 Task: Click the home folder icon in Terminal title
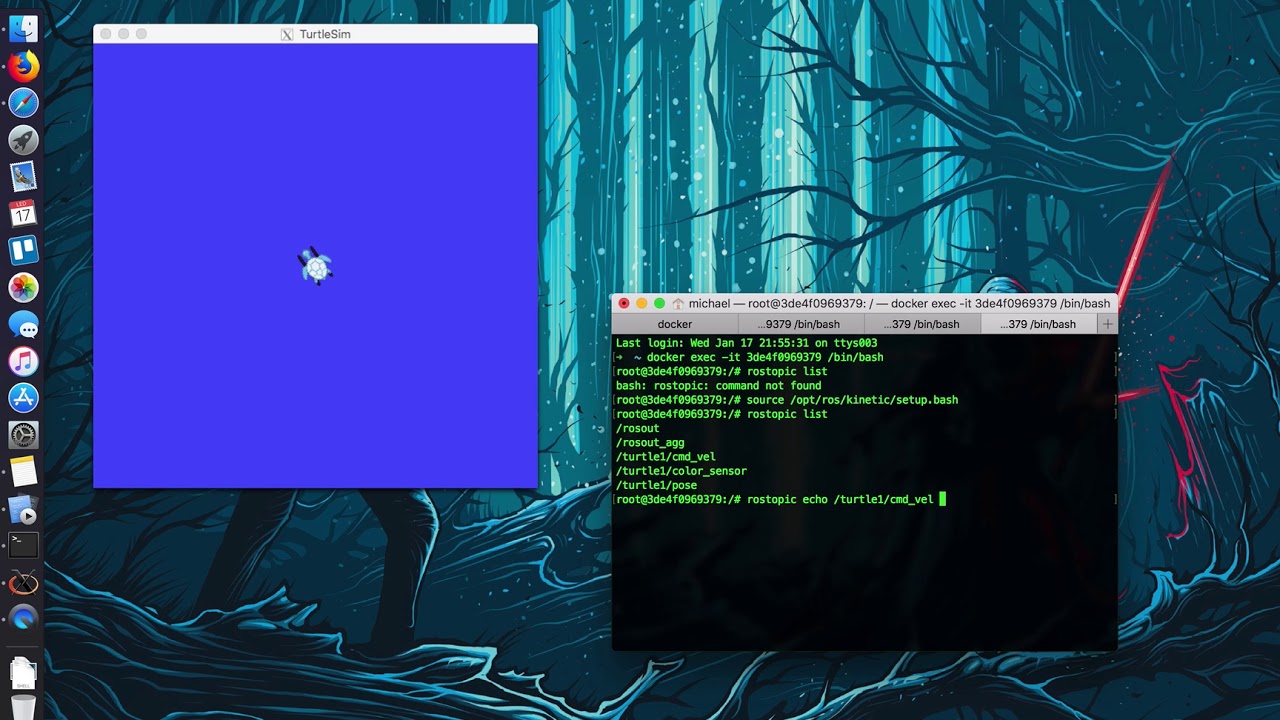(678, 303)
